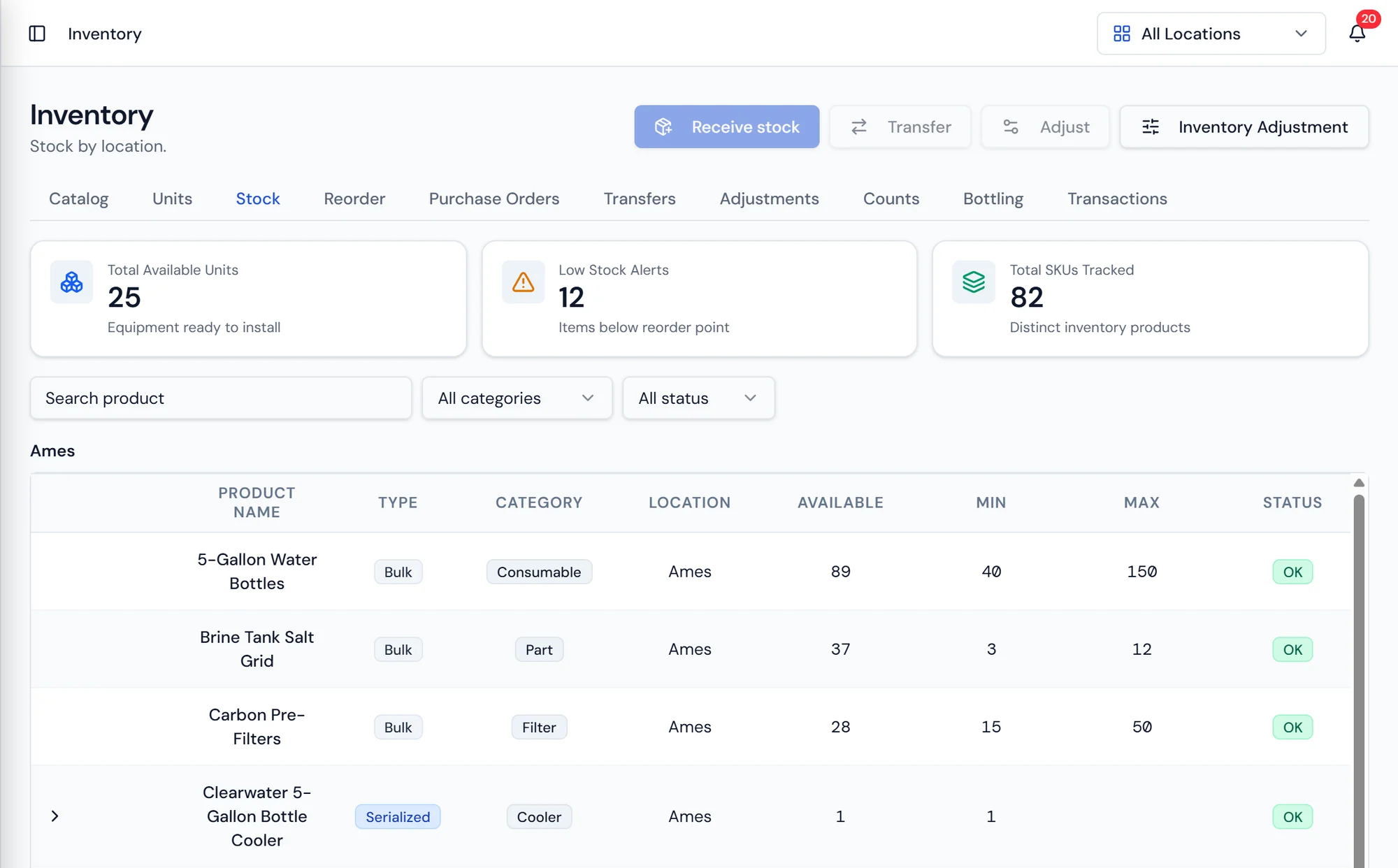Focus the Search product field

(221, 398)
